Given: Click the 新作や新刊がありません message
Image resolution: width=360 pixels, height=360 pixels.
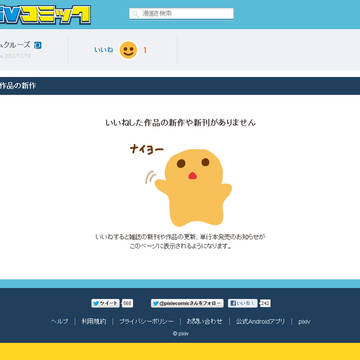Looking at the screenshot, I should [181, 123].
